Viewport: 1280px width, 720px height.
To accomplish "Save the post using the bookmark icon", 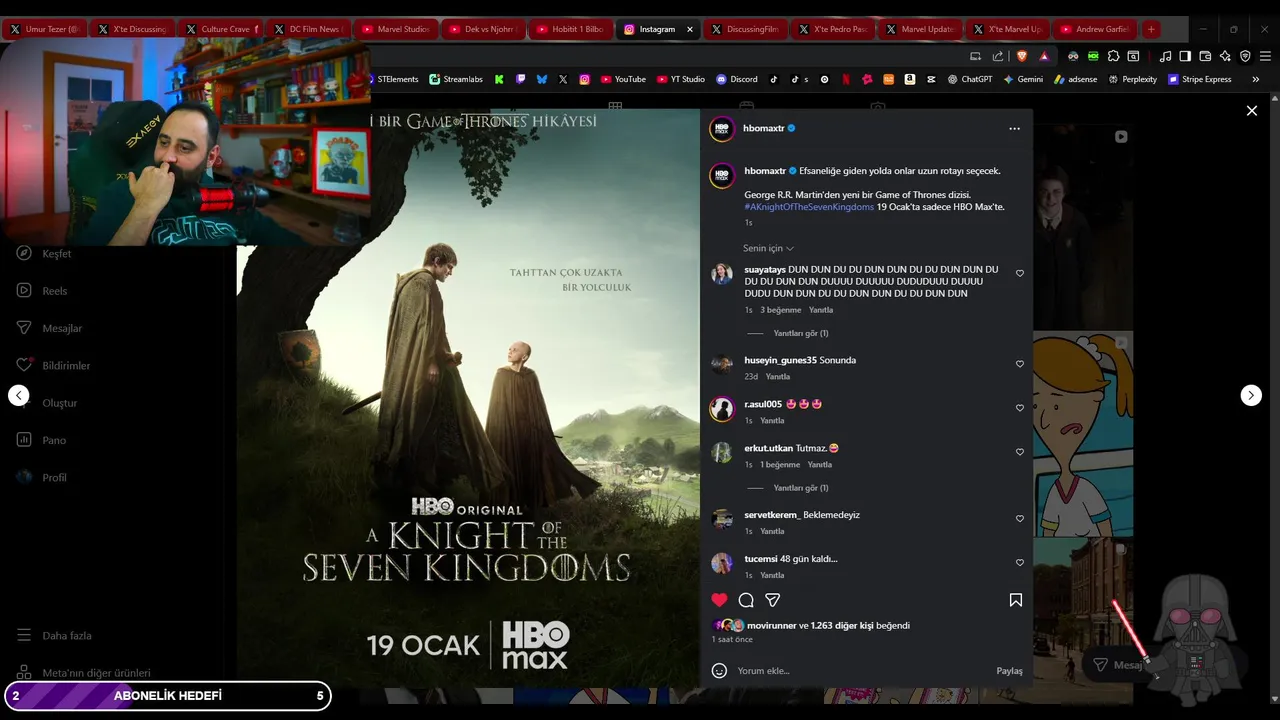I will click(x=1015, y=600).
